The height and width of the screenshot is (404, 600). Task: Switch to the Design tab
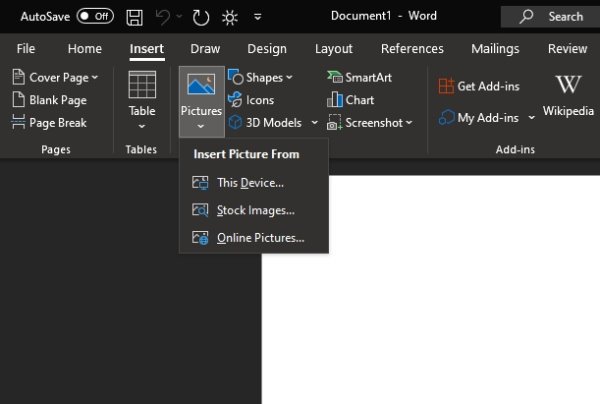[266, 49]
